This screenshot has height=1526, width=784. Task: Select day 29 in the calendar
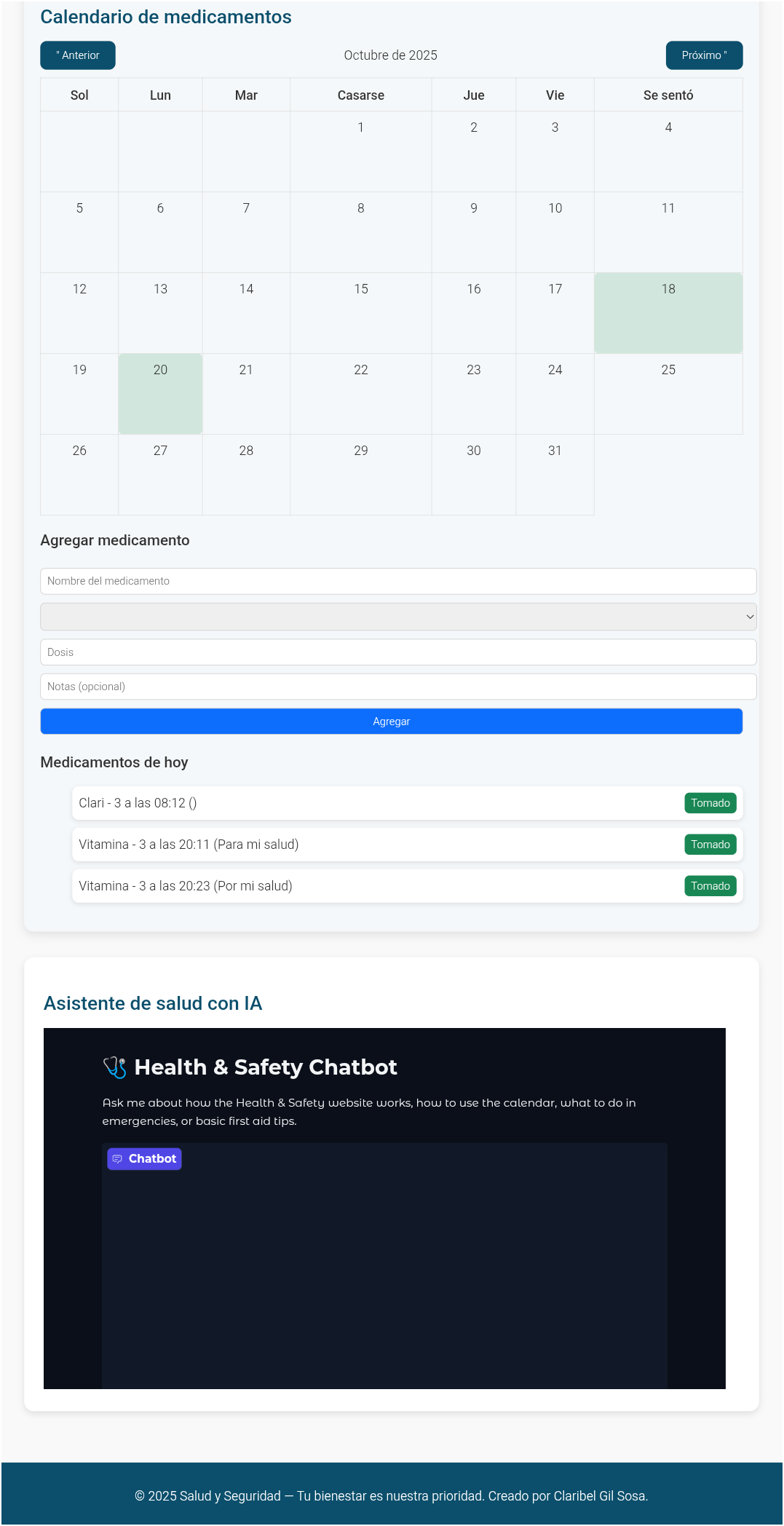pos(361,475)
